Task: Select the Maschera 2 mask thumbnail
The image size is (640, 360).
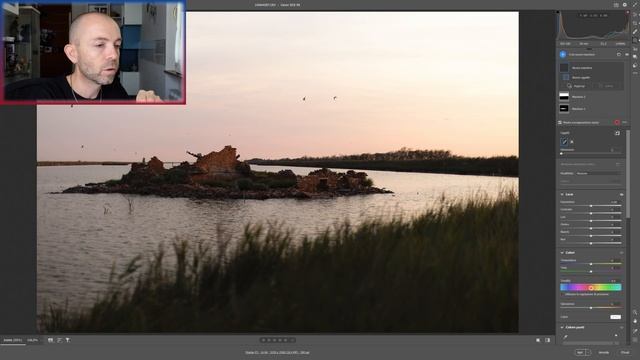Action: [564, 96]
